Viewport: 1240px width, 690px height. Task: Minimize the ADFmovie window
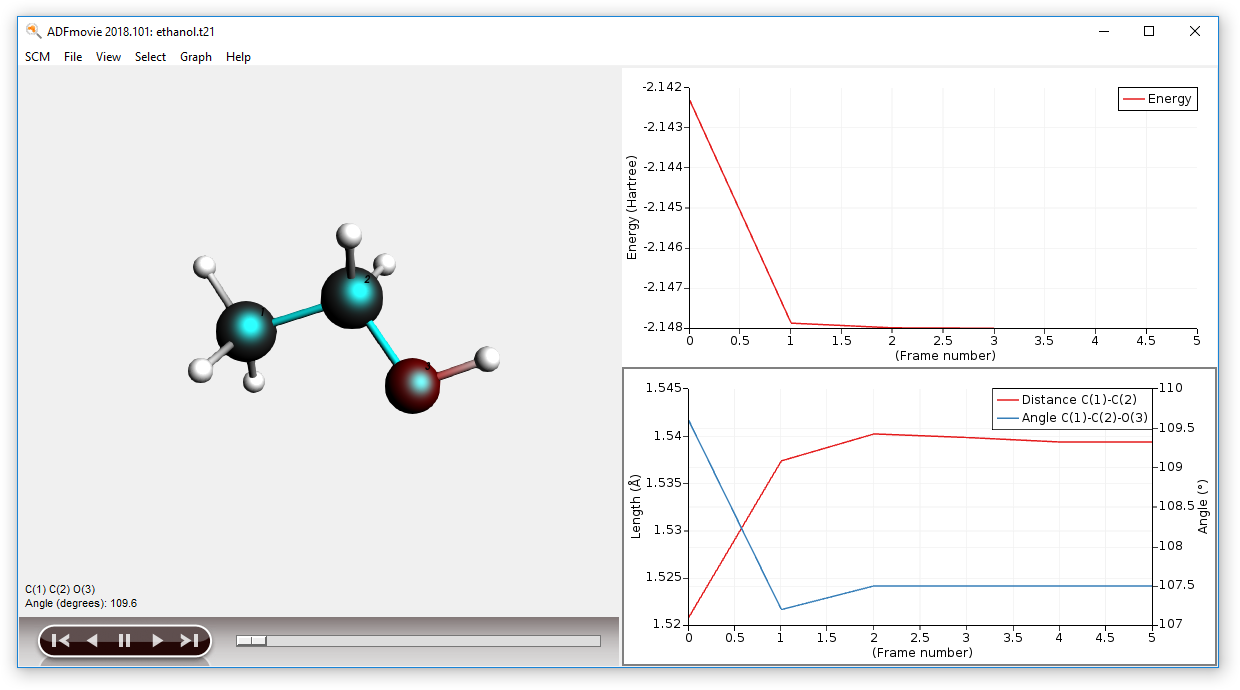point(1103,31)
